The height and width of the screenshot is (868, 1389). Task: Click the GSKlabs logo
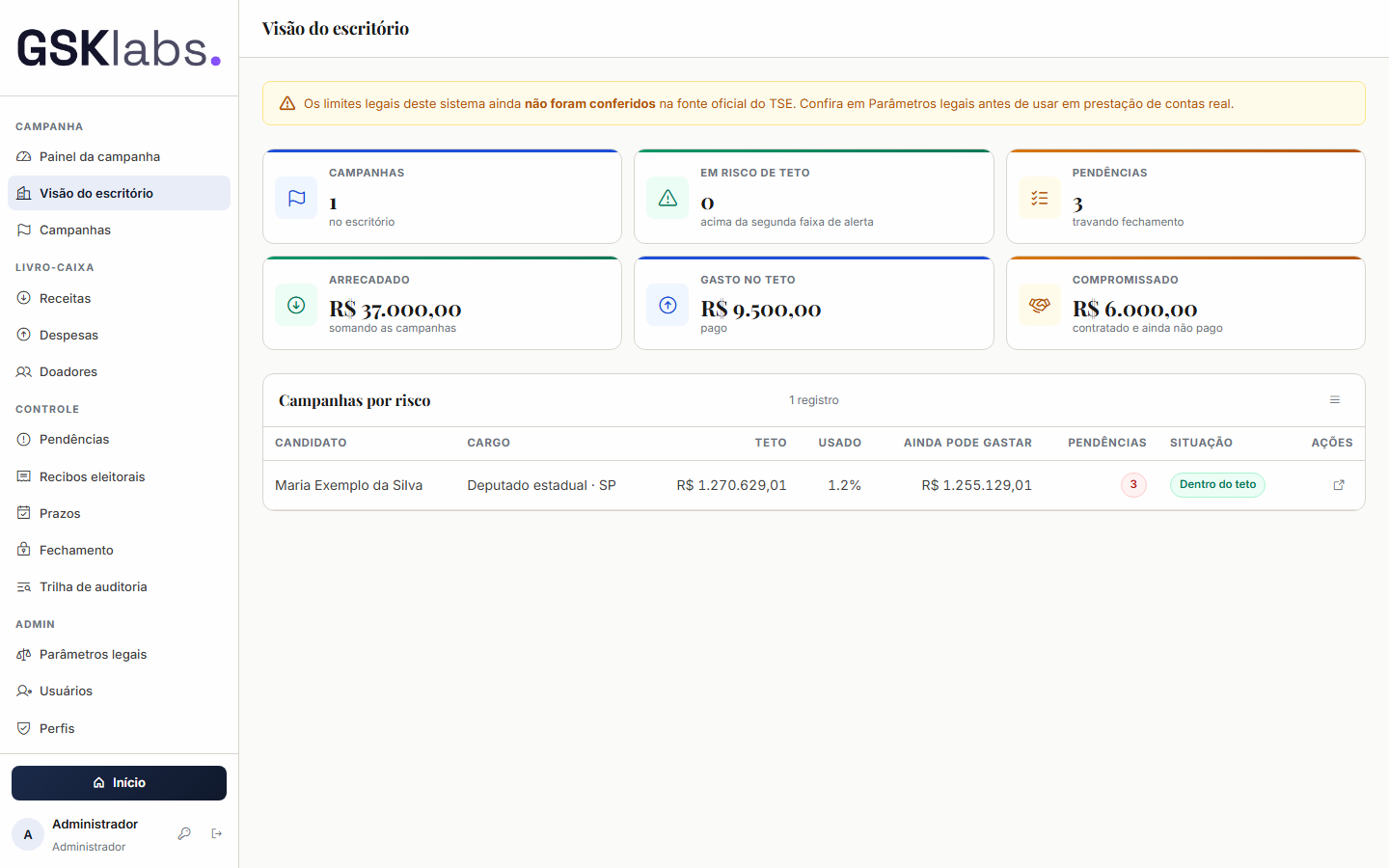coord(119,48)
